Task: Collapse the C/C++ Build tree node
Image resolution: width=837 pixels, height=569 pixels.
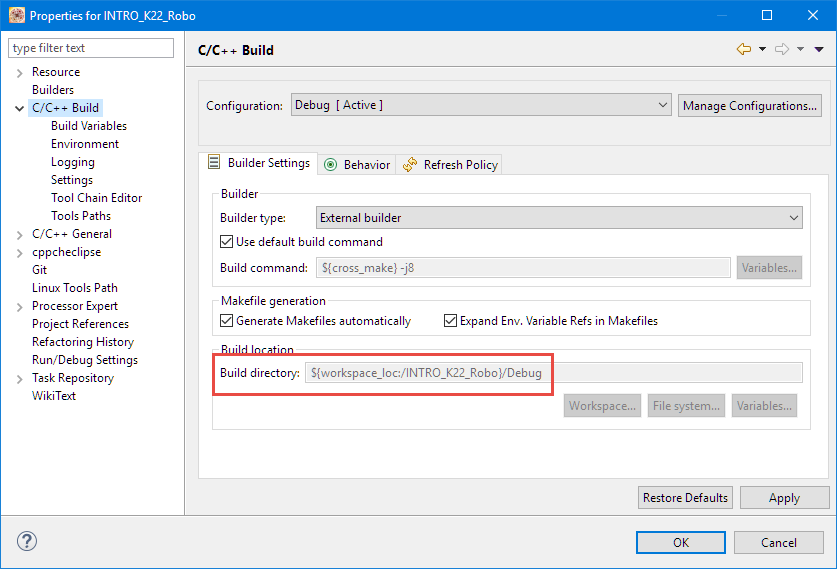Action: coord(19,108)
